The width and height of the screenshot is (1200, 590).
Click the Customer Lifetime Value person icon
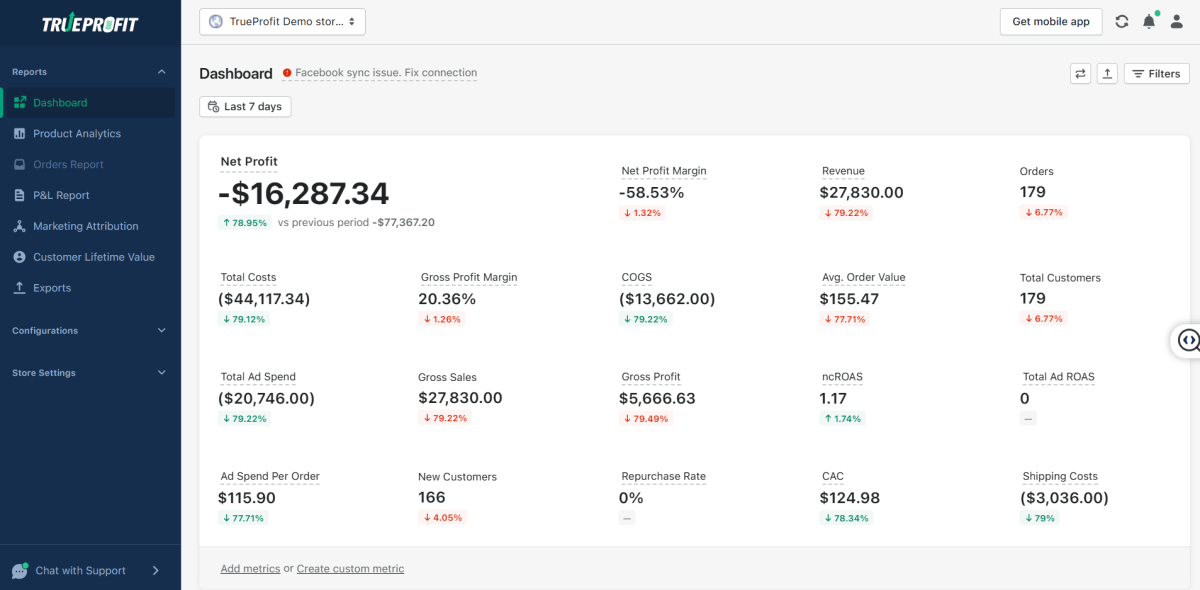(x=20, y=257)
